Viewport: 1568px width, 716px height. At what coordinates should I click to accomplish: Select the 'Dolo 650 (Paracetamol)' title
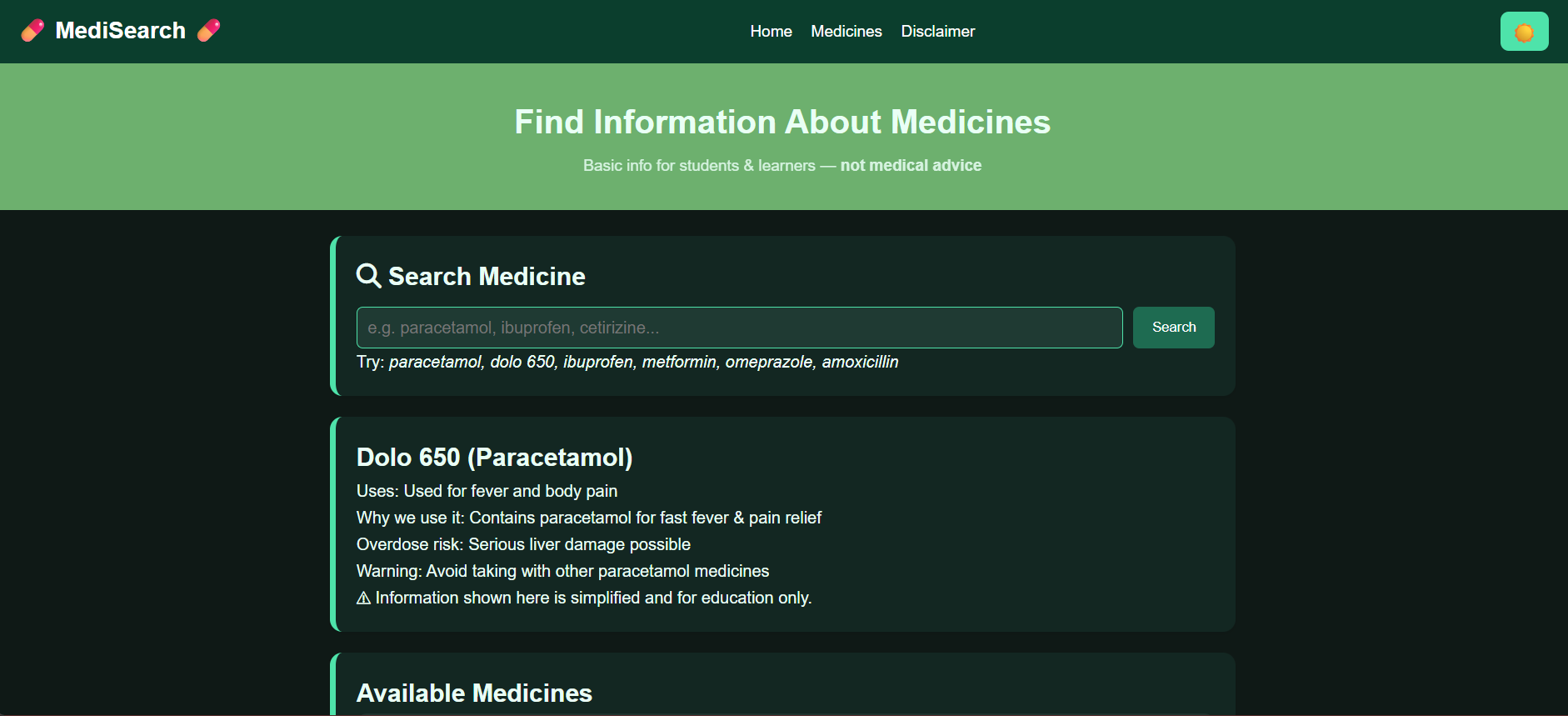point(494,458)
